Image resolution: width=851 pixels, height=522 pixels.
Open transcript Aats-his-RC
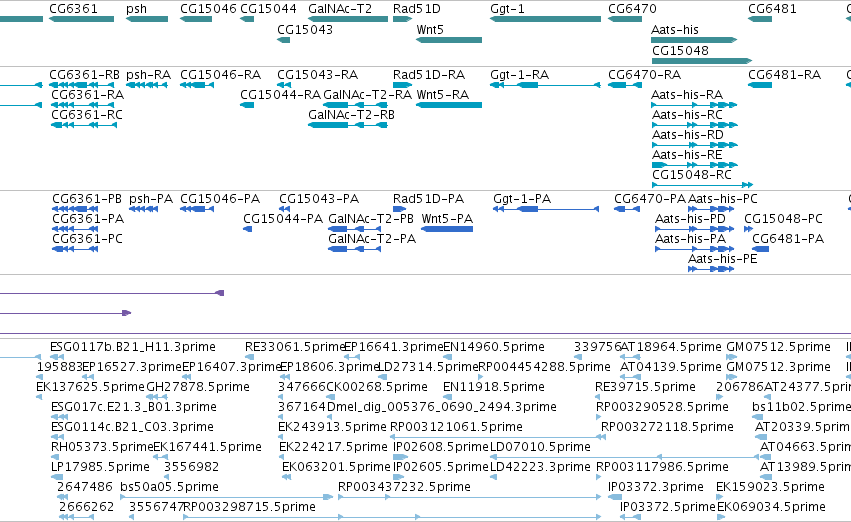coord(687,114)
